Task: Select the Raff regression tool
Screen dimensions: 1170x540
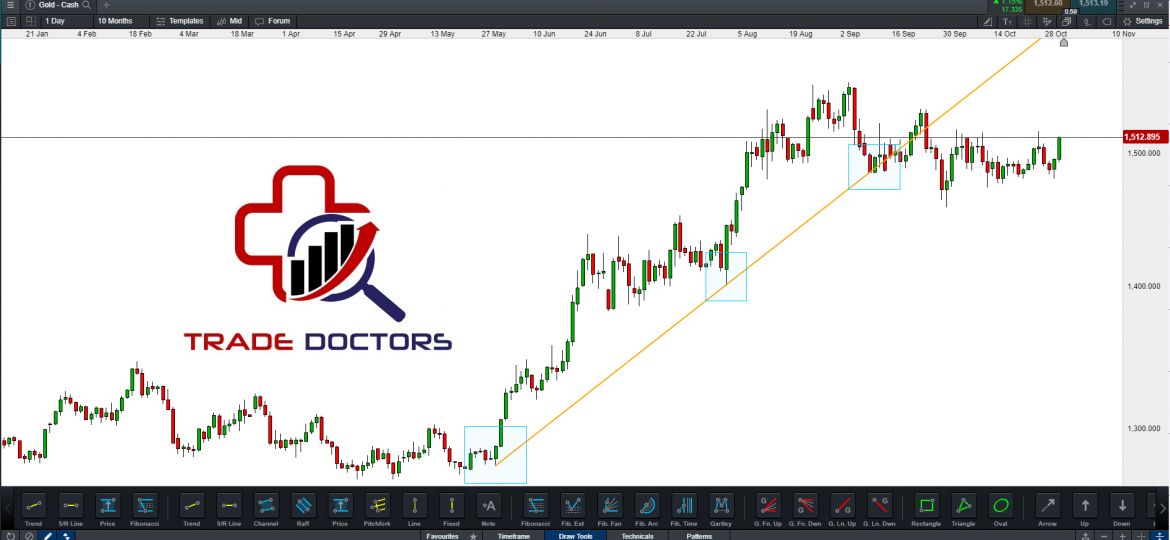Action: (304, 506)
